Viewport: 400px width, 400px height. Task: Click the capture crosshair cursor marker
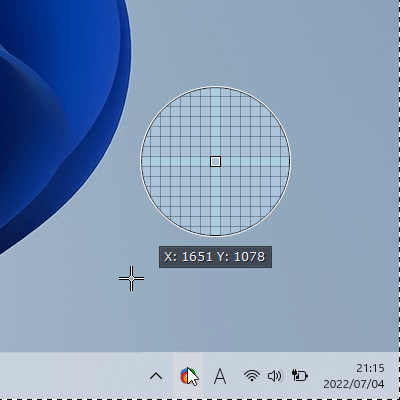click(131, 278)
